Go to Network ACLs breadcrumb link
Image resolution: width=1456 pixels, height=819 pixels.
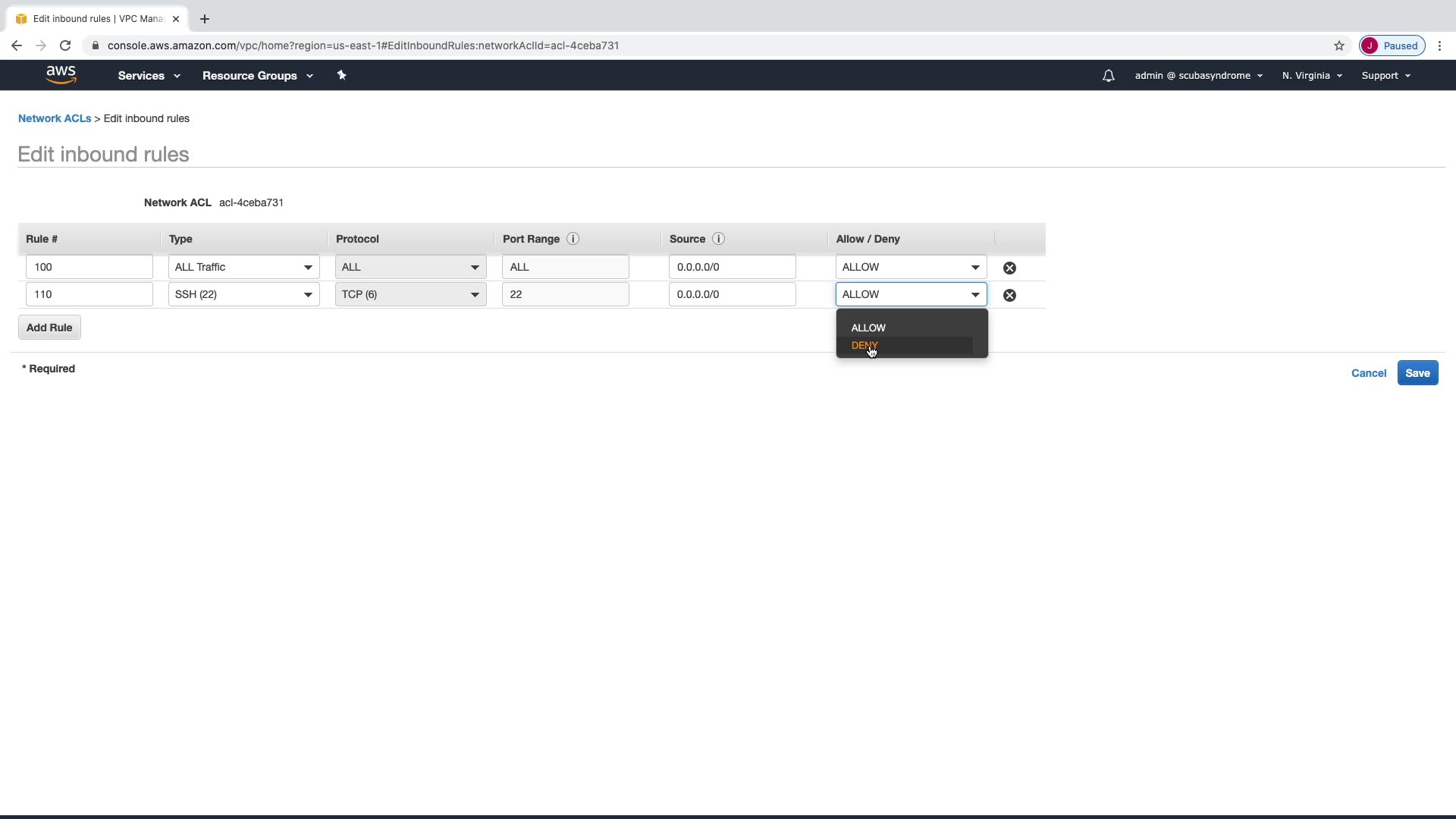point(55,118)
